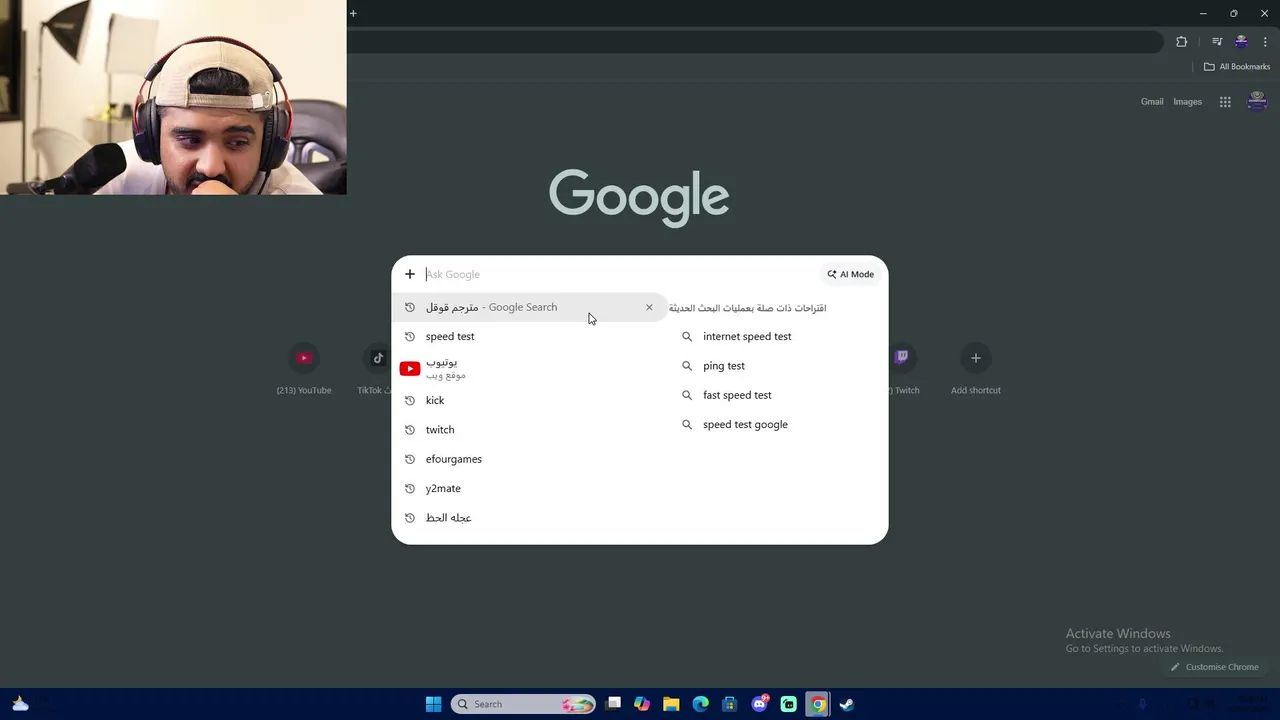Open the Gmail link
Image resolution: width=1280 pixels, height=720 pixels.
coord(1152,102)
